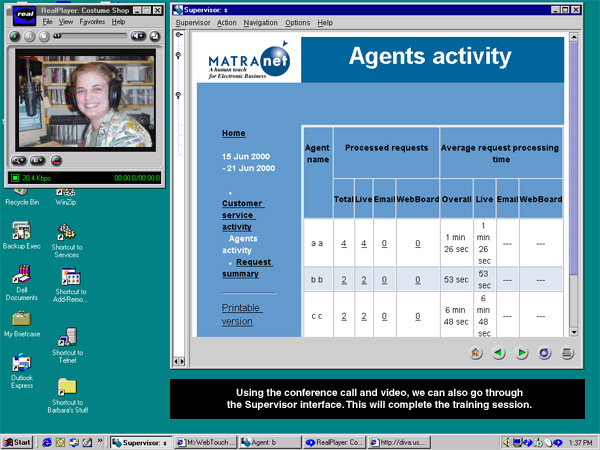Open the Action menu in Supervisor
The image size is (600, 450).
[227, 23]
